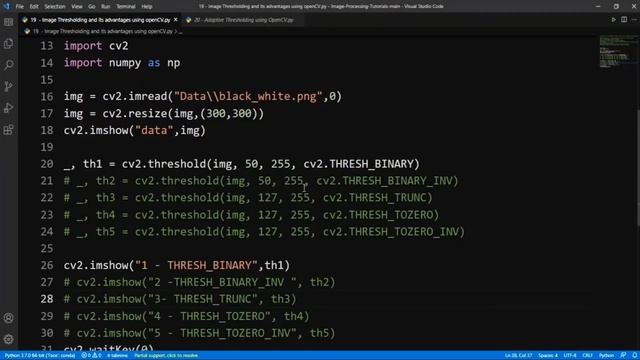Open the Explorer view in activity bar
This screenshot has height=360, width=640.
tap(9, 44)
